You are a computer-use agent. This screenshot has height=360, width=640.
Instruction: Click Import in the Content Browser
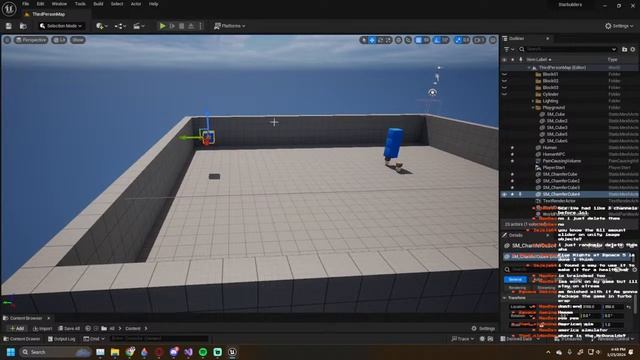[42, 329]
